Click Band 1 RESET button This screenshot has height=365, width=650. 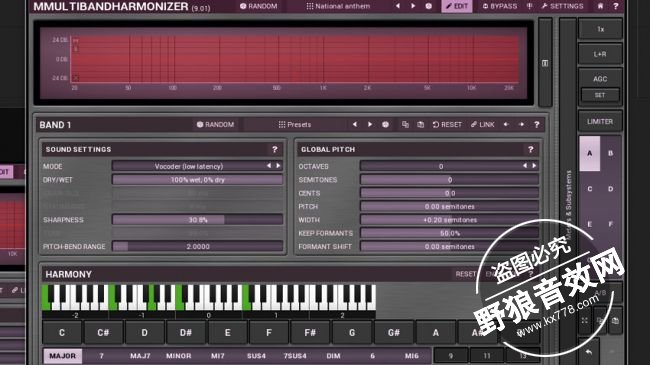pos(447,124)
